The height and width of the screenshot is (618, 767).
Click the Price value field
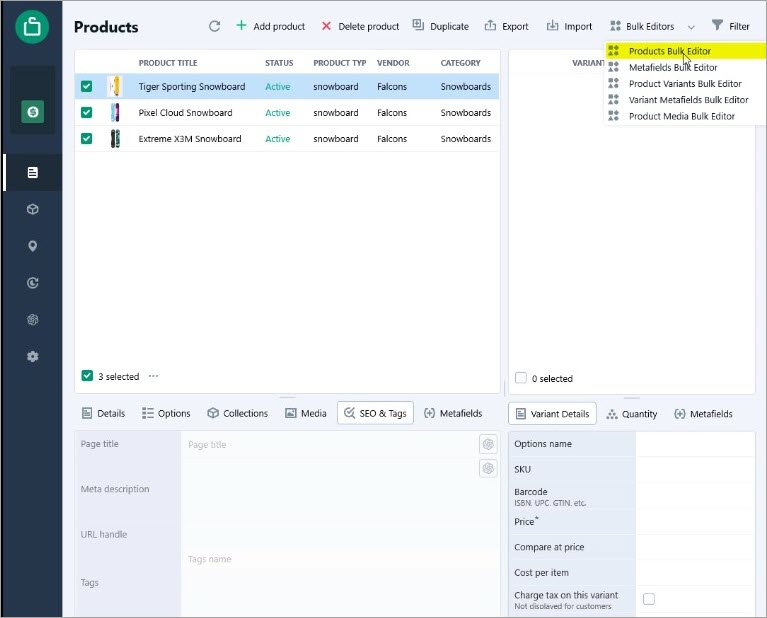(x=695, y=522)
